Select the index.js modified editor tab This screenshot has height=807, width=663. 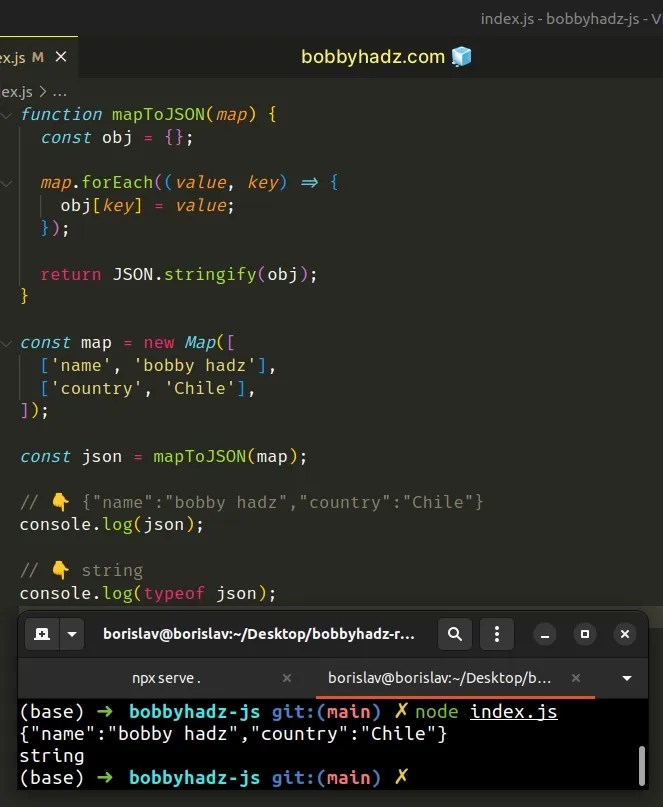click(37, 57)
